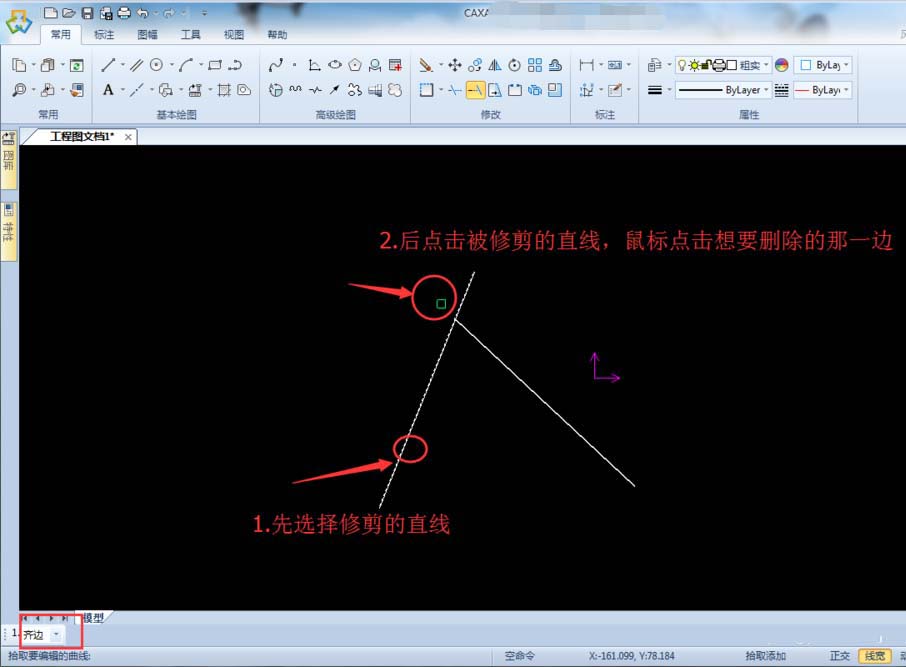
Task: Select the Text tool marked with letter A
Action: pyautogui.click(x=109, y=90)
